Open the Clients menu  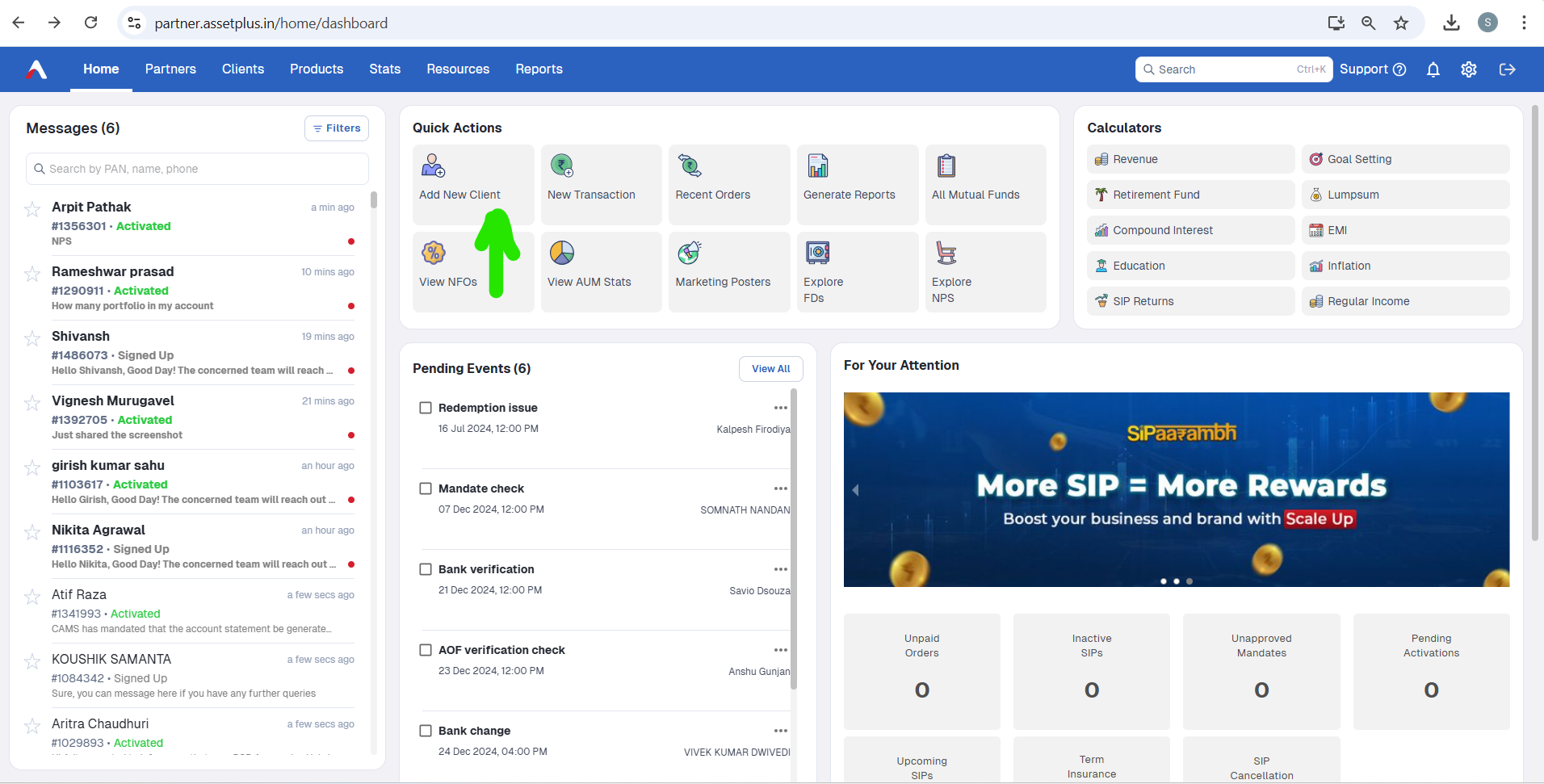[243, 69]
